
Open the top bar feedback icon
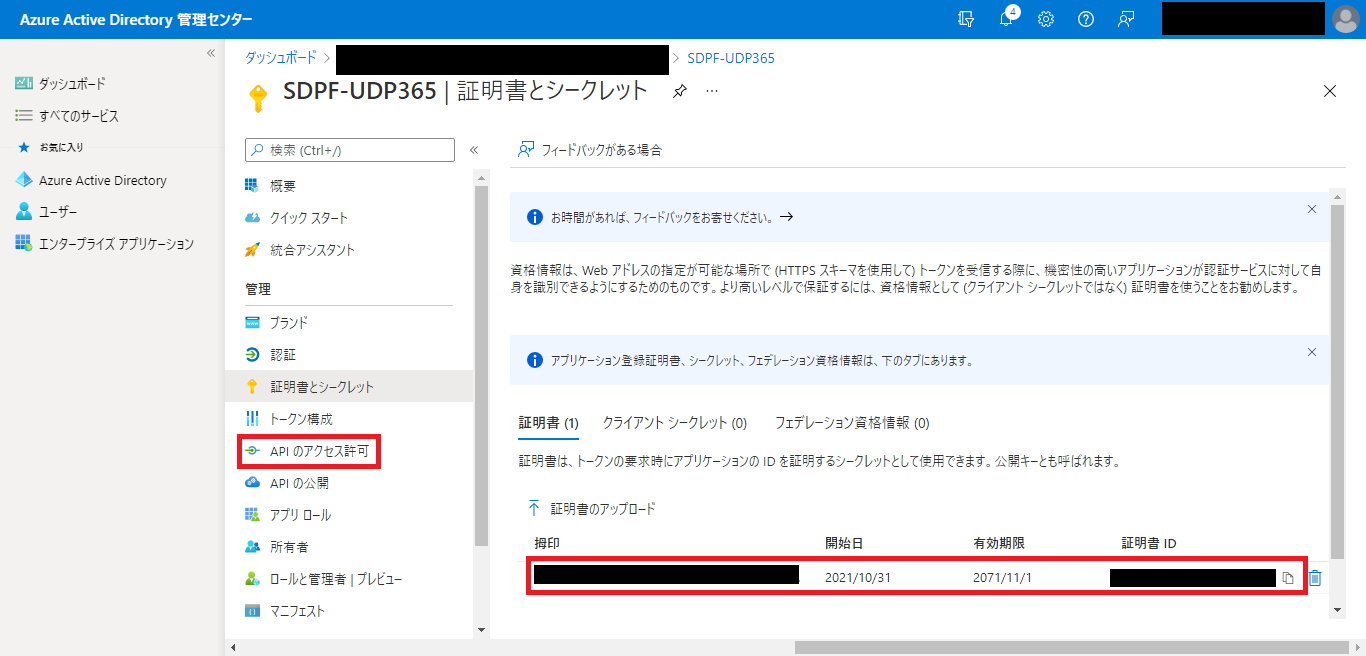[1126, 19]
